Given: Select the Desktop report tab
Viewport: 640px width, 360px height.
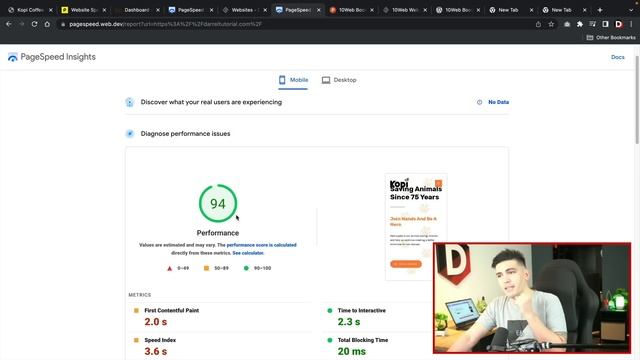Looking at the screenshot, I should pos(339,80).
